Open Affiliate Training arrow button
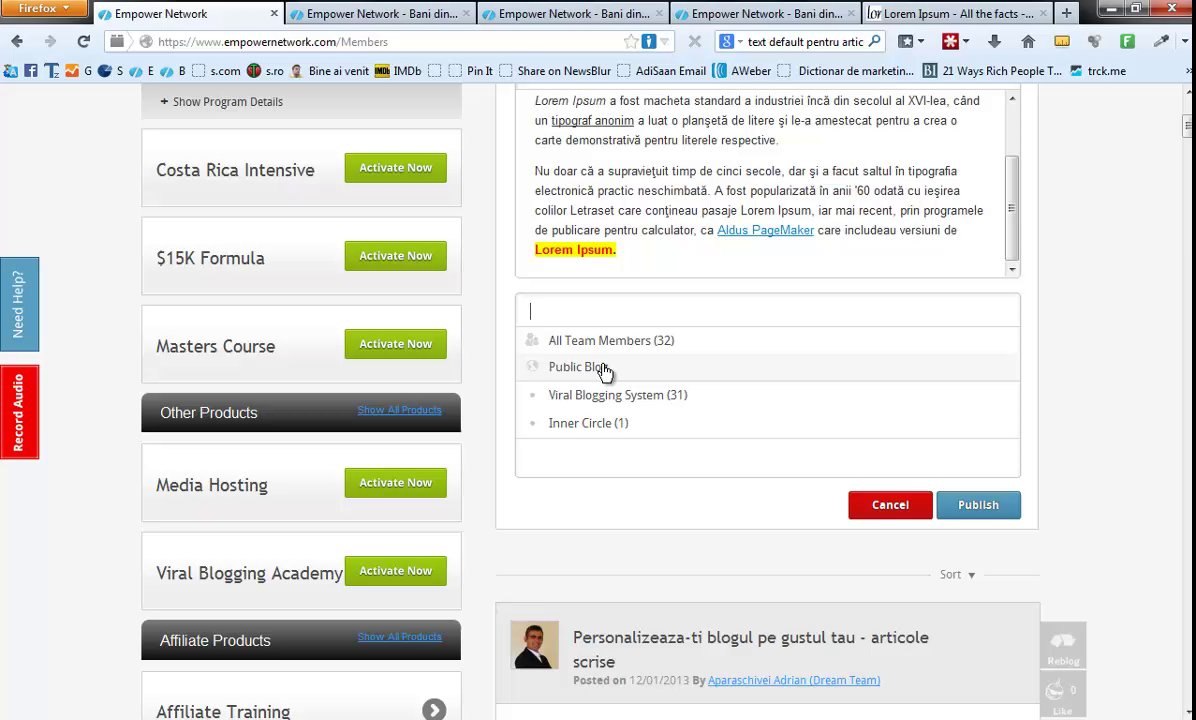Viewport: 1196px width, 720px height. point(434,710)
